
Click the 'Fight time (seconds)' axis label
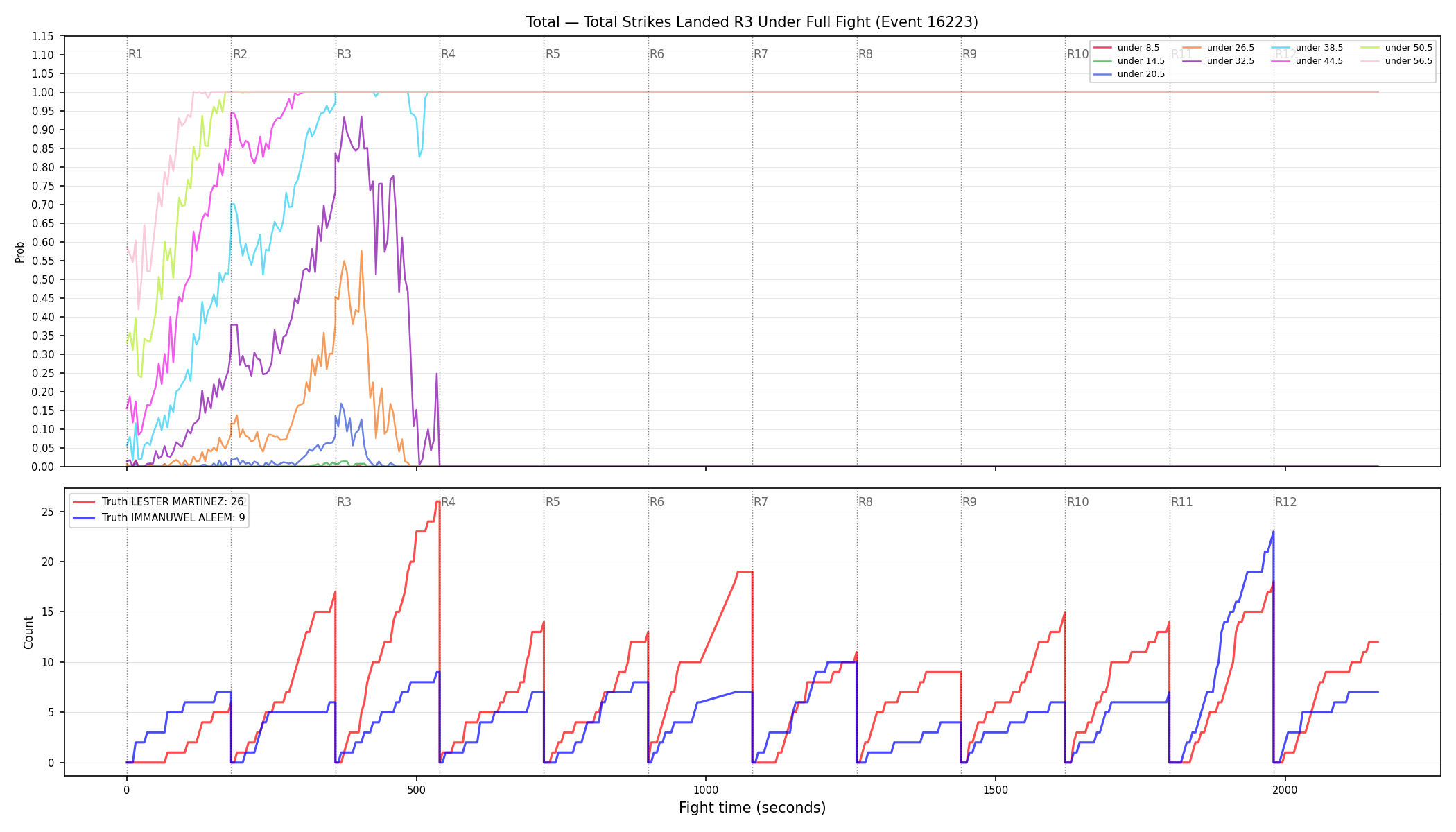[752, 808]
